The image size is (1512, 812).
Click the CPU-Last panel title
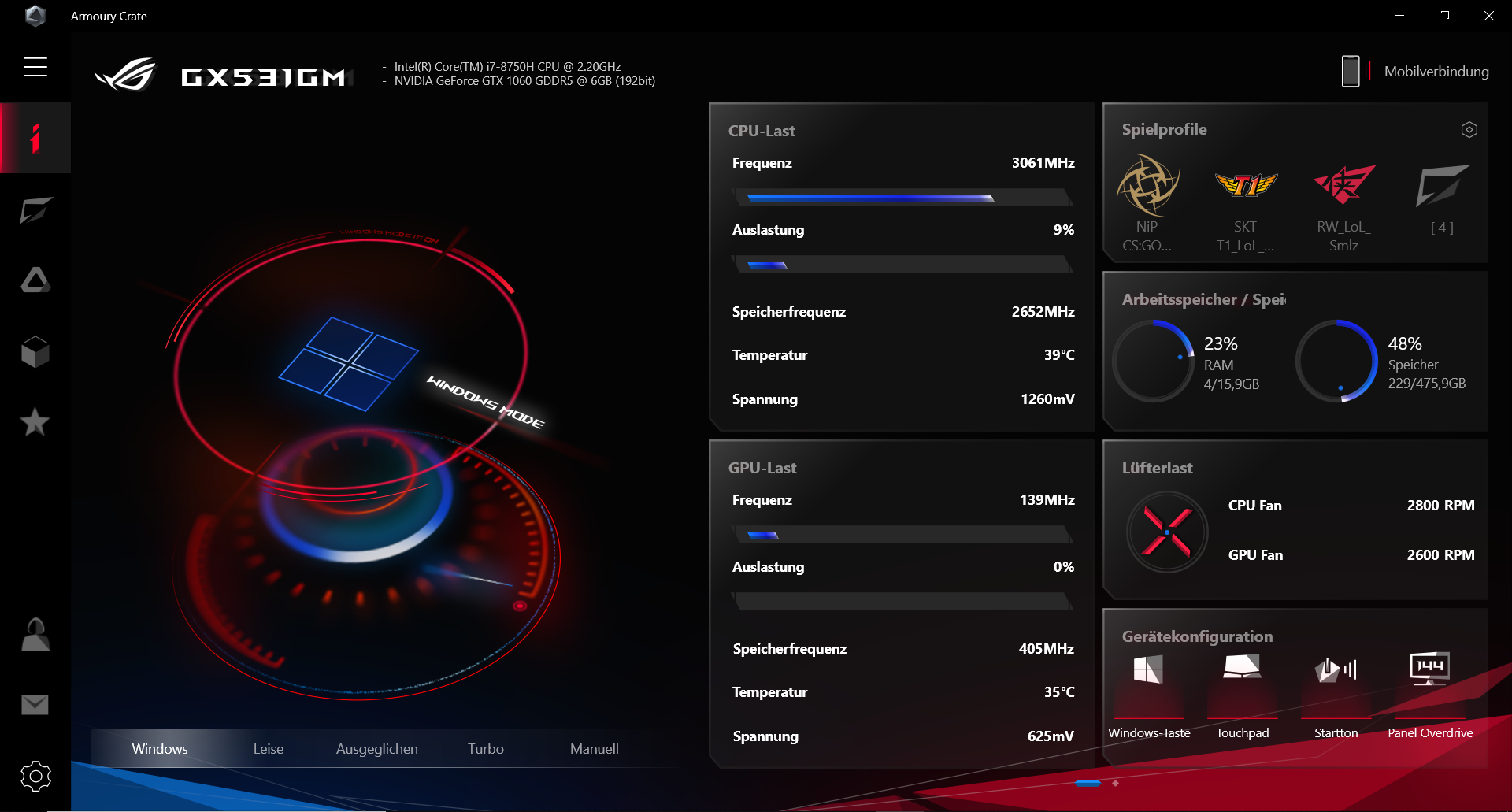pyautogui.click(x=762, y=131)
